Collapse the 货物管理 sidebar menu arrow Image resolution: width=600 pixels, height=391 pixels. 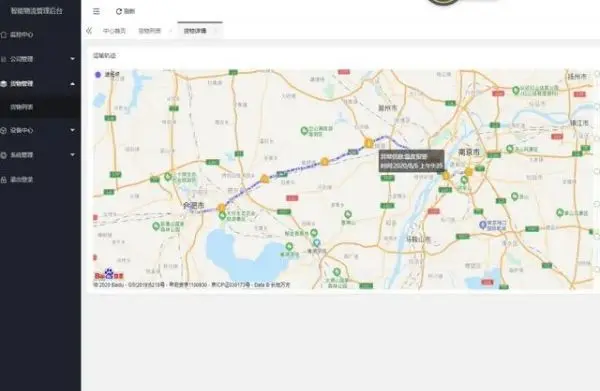pos(73,83)
